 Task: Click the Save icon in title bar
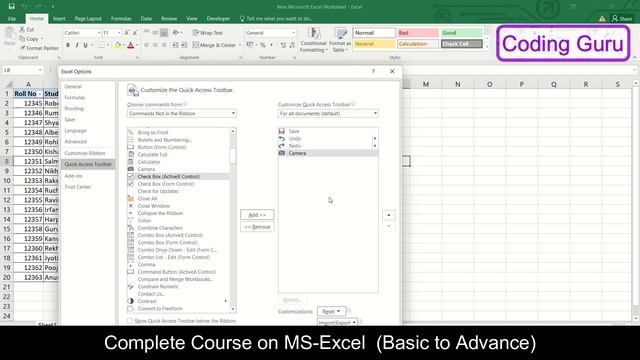[11, 7]
